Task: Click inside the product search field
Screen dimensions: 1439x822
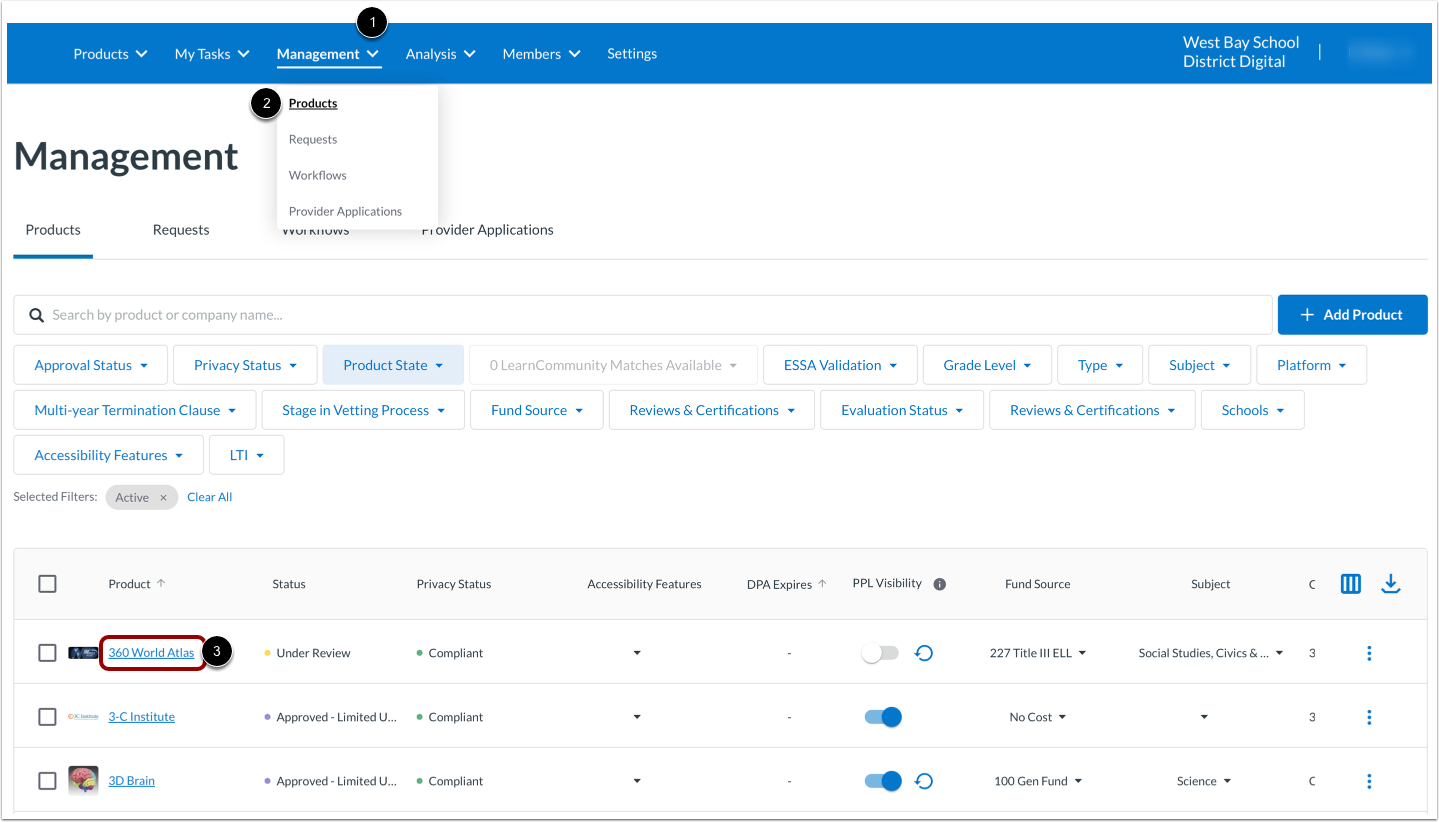Action: [400, 314]
